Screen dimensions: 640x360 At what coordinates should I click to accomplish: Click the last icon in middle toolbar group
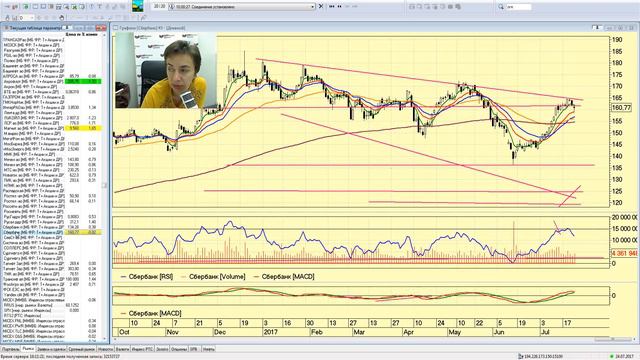(x=458, y=7)
